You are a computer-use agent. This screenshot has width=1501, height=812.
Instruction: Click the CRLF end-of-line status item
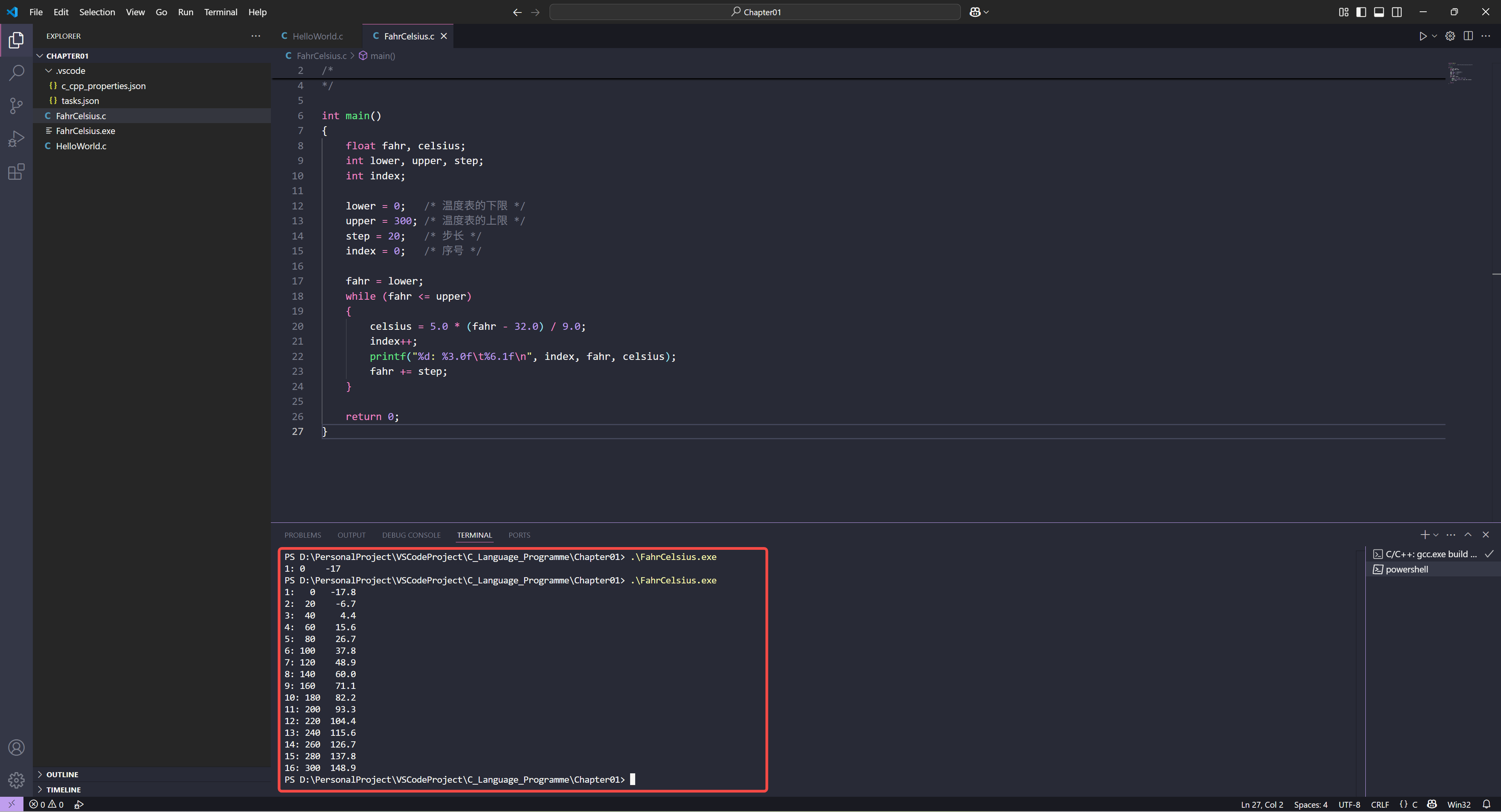point(1379,805)
